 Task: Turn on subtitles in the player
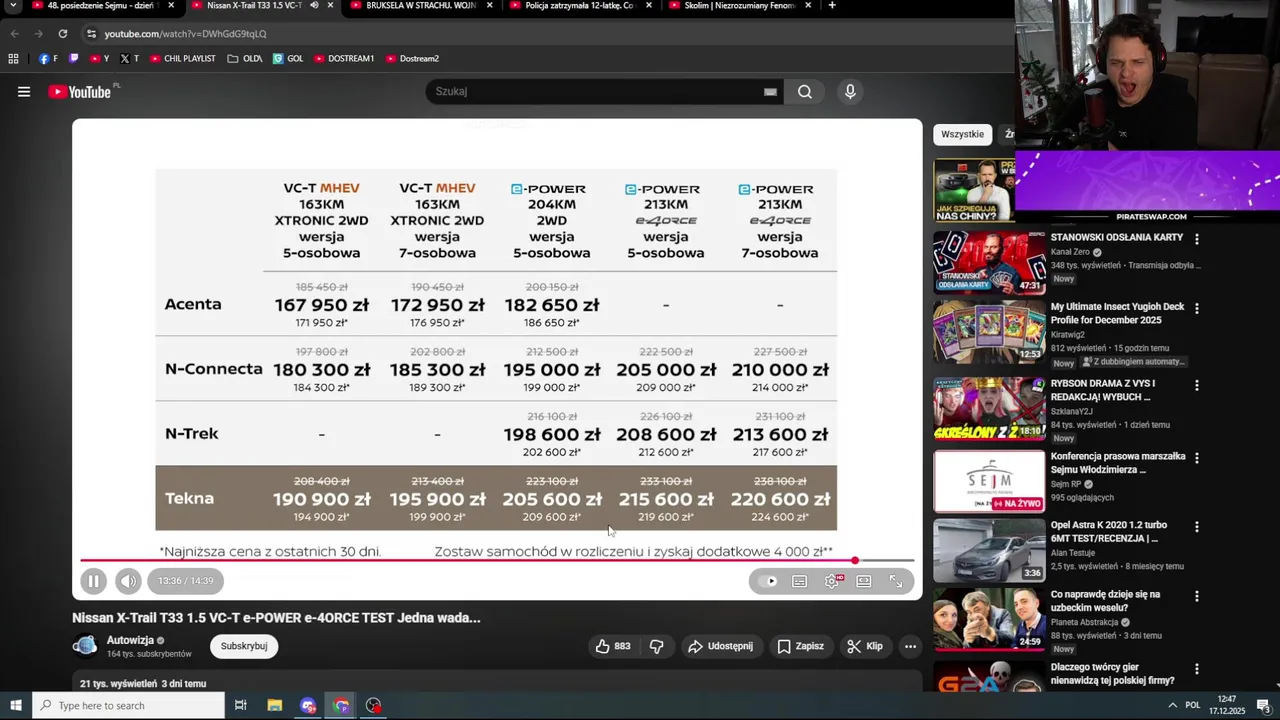[800, 581]
